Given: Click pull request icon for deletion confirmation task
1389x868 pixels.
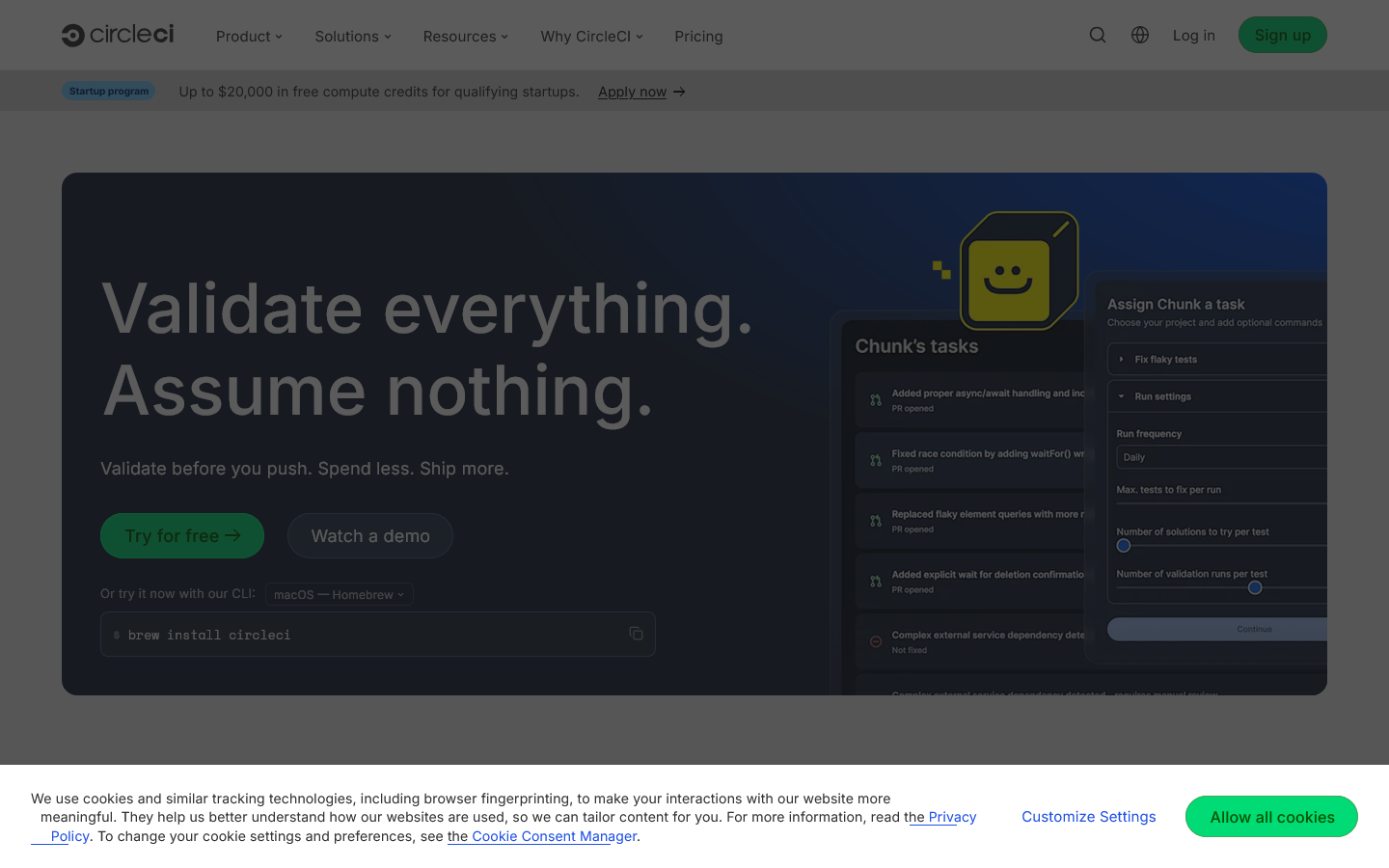Looking at the screenshot, I should click(x=876, y=582).
